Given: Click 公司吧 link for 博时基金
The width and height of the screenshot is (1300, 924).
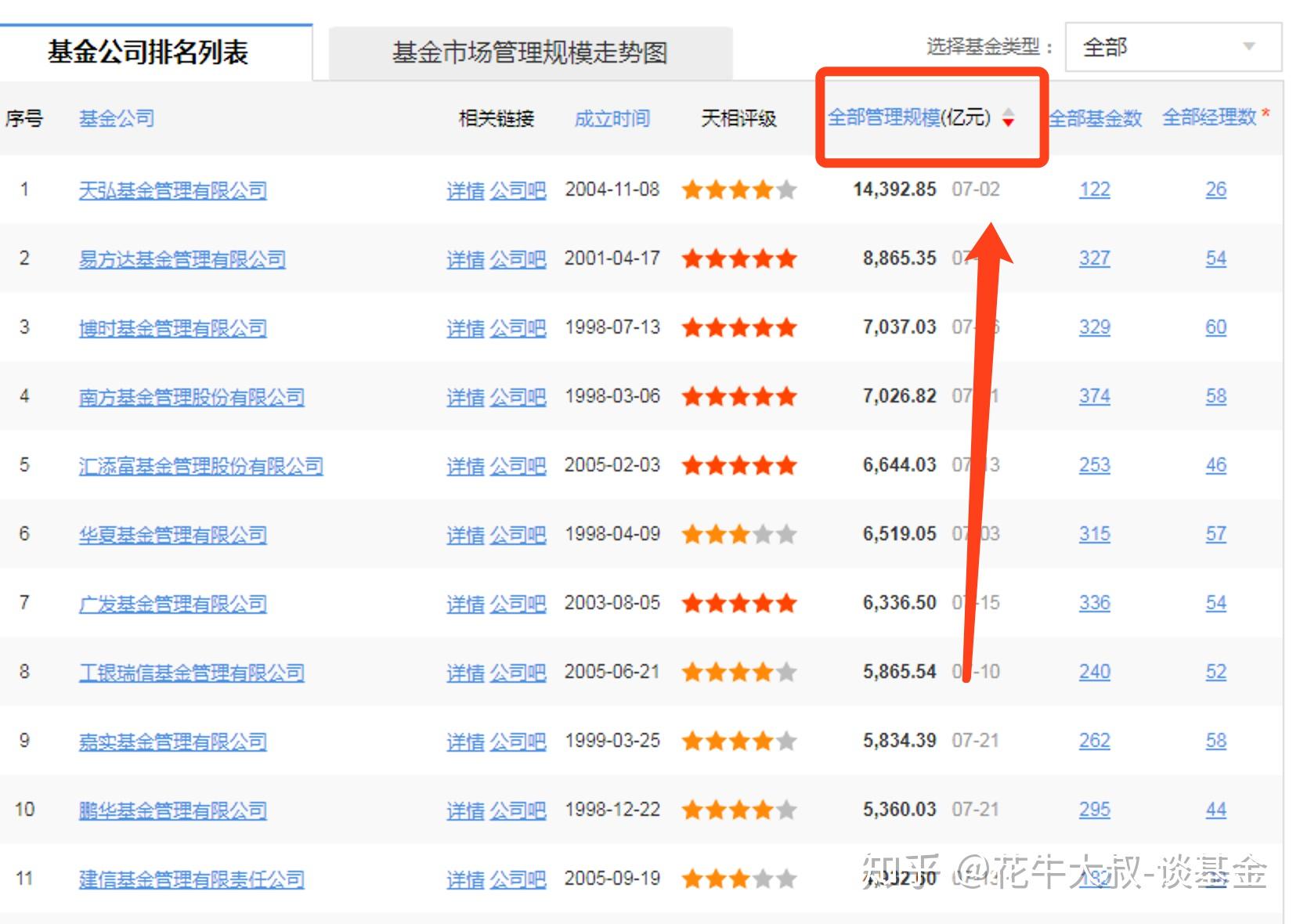Looking at the screenshot, I should (x=518, y=328).
